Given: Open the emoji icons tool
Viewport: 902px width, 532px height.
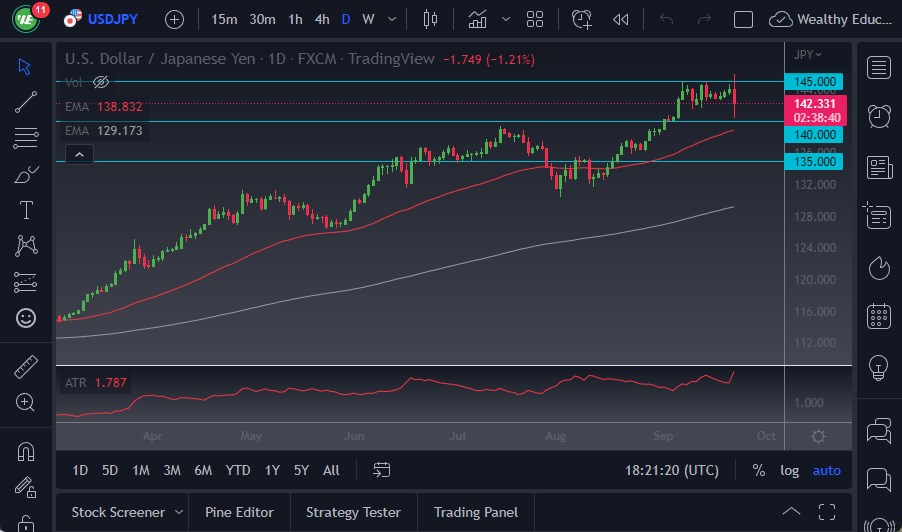Looking at the screenshot, I should (26, 318).
